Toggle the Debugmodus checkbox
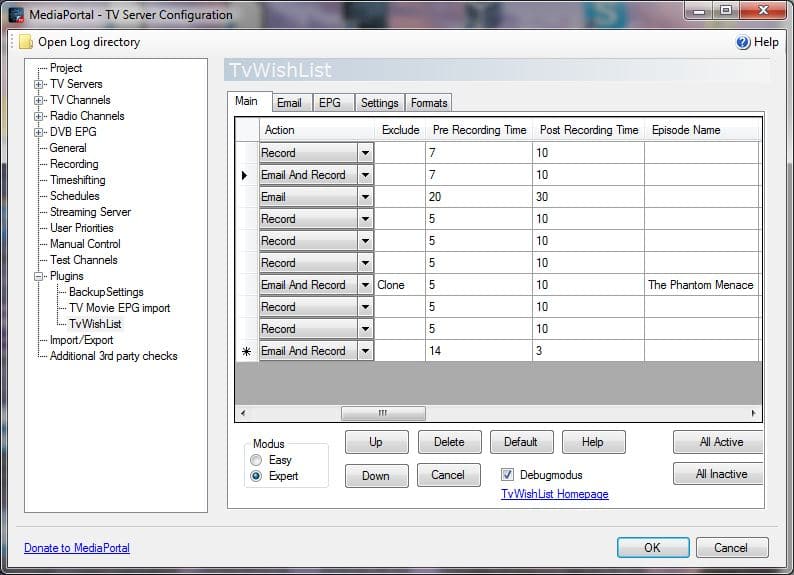This screenshot has width=794, height=575. (x=507, y=474)
